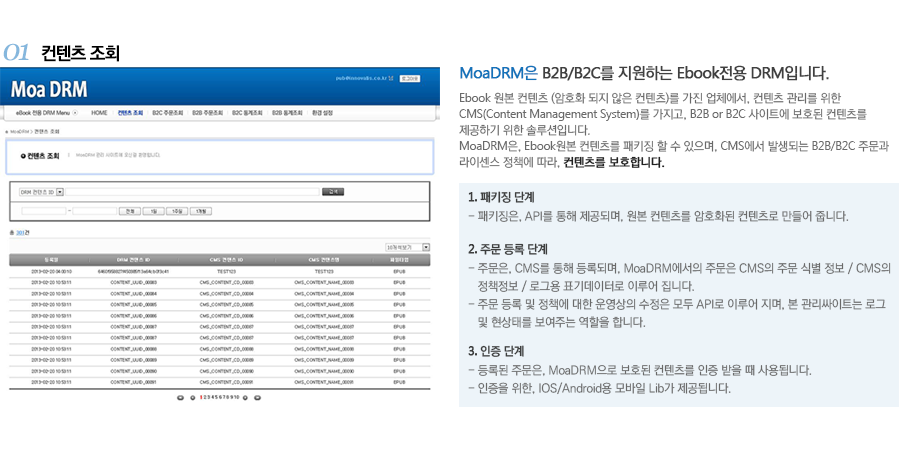Click the dark 검색 search button
This screenshot has width=900, height=455.
point(333,192)
